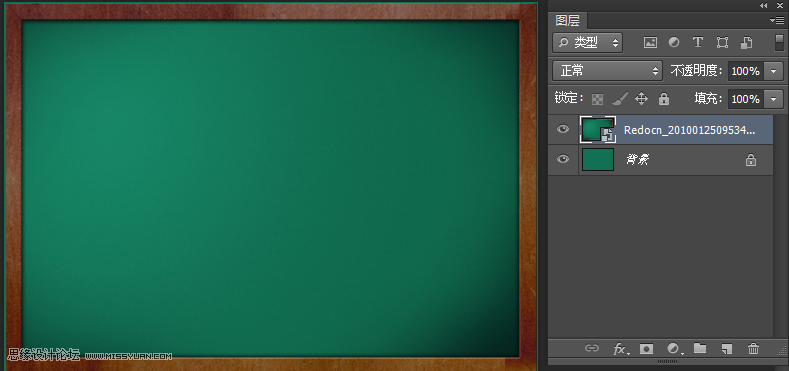Screen dimensions: 789x371
Task: Lock transparent pixels icon
Action: point(597,99)
